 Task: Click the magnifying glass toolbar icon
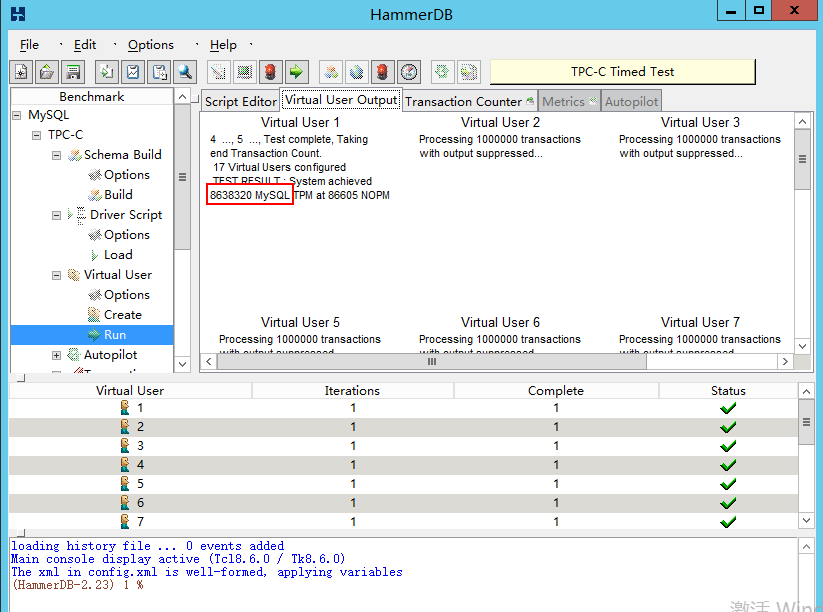(185, 72)
